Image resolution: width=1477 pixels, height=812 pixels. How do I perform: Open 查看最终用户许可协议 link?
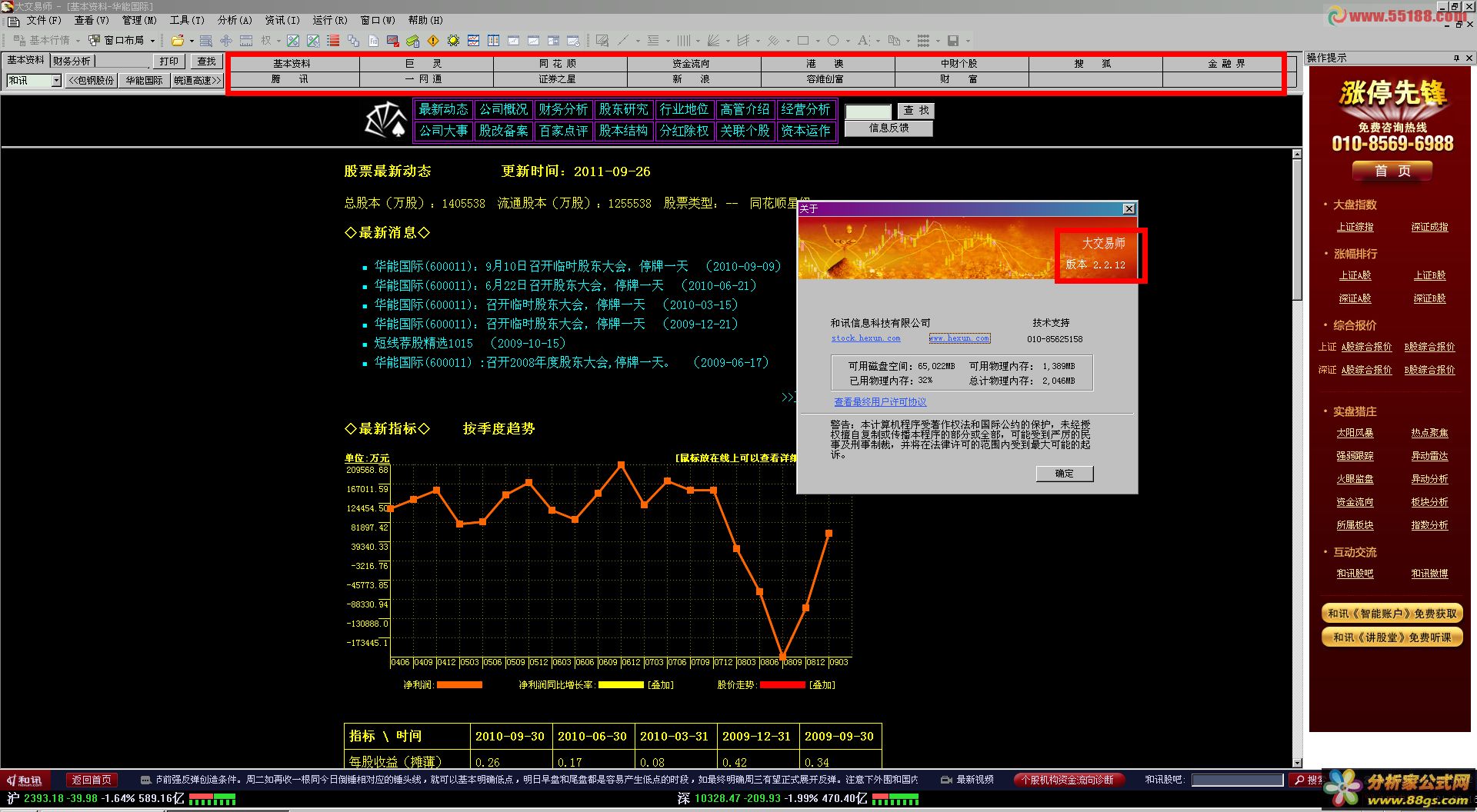coord(880,402)
